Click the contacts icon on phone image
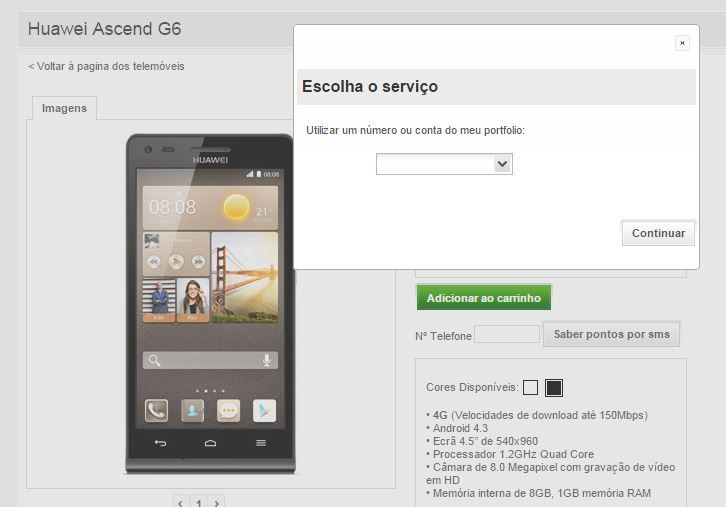The width and height of the screenshot is (726, 507). pyautogui.click(x=193, y=411)
